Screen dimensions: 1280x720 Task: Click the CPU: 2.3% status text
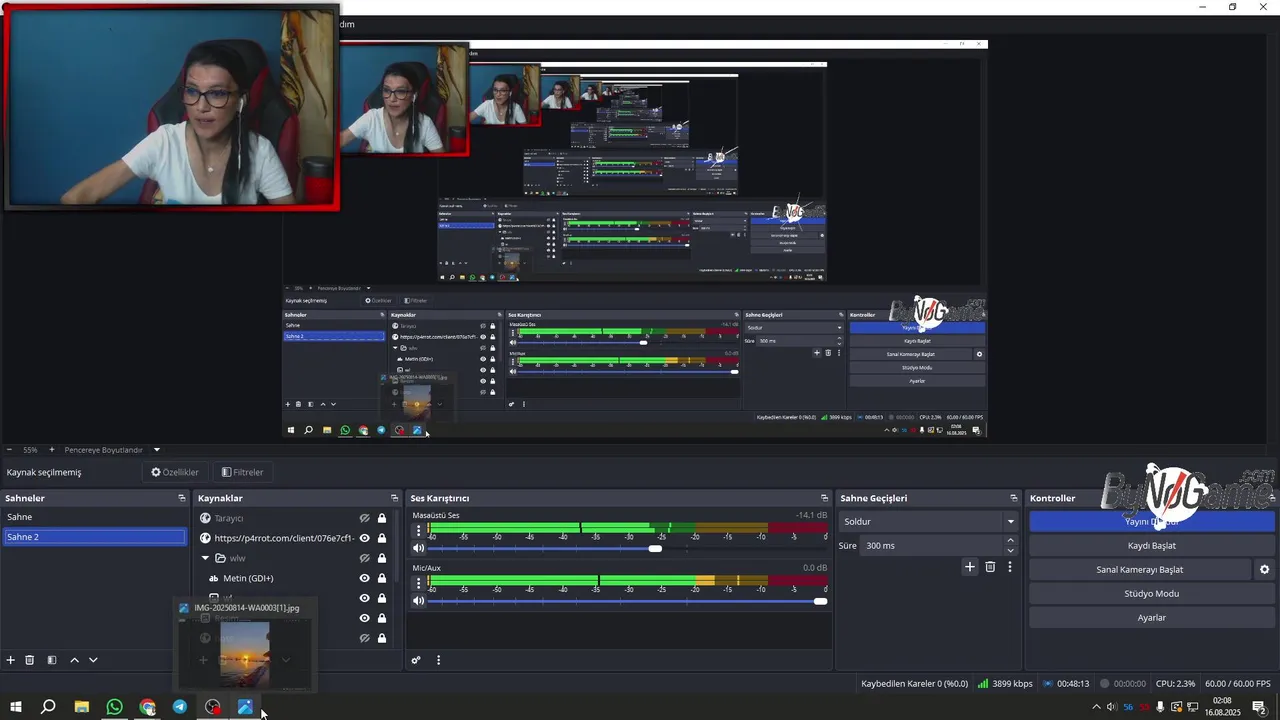[x=1175, y=684]
